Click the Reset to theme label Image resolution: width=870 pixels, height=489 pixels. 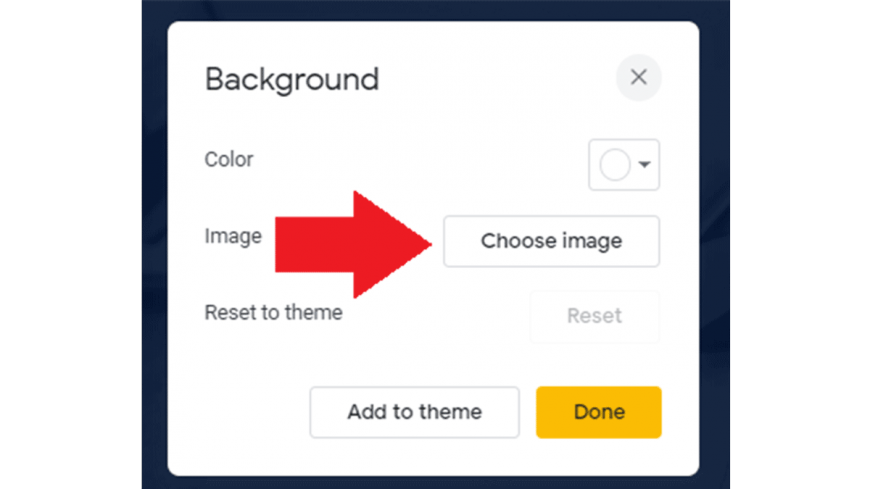(274, 312)
